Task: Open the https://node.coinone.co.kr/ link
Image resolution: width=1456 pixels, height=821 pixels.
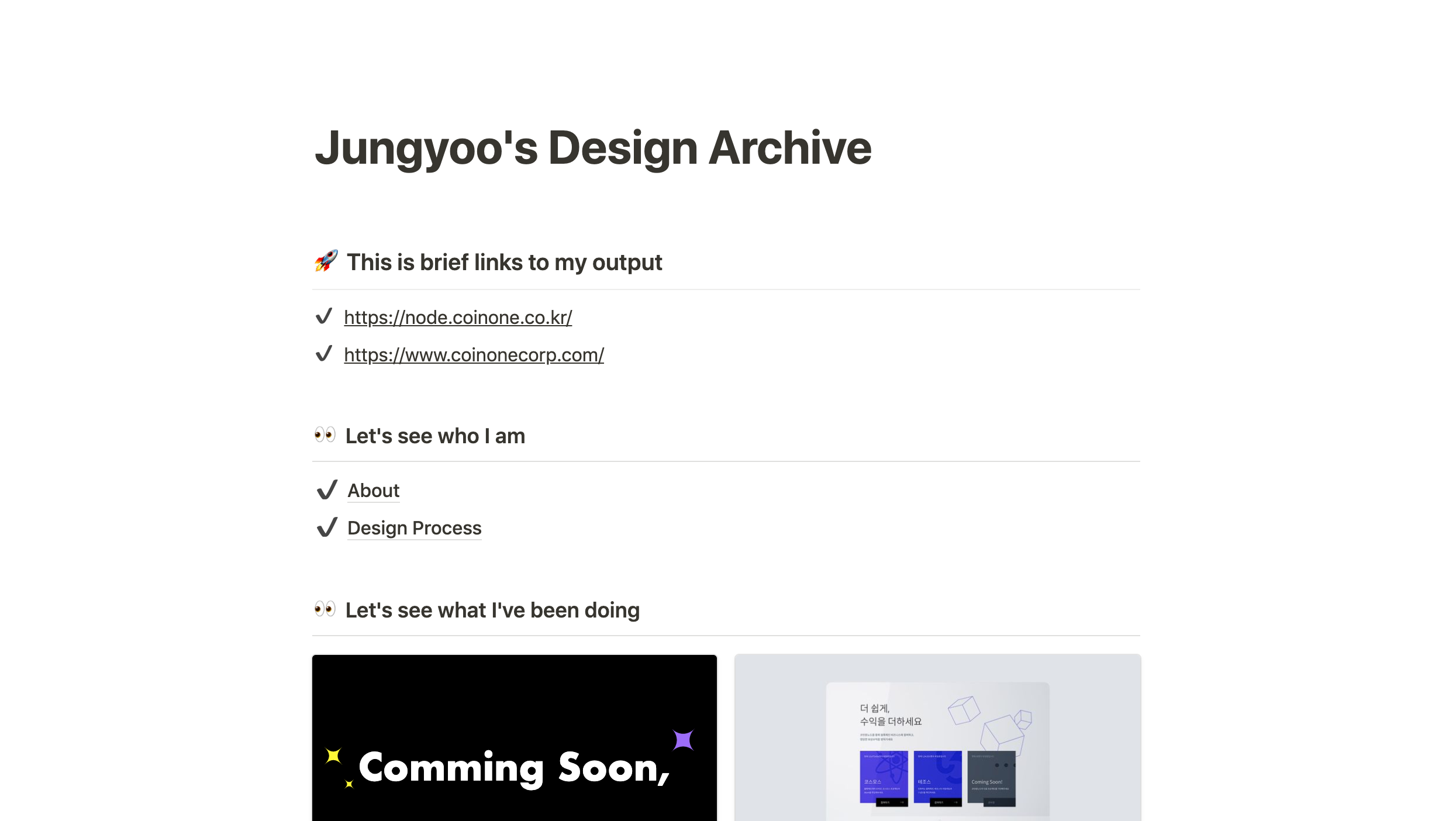Action: (458, 318)
